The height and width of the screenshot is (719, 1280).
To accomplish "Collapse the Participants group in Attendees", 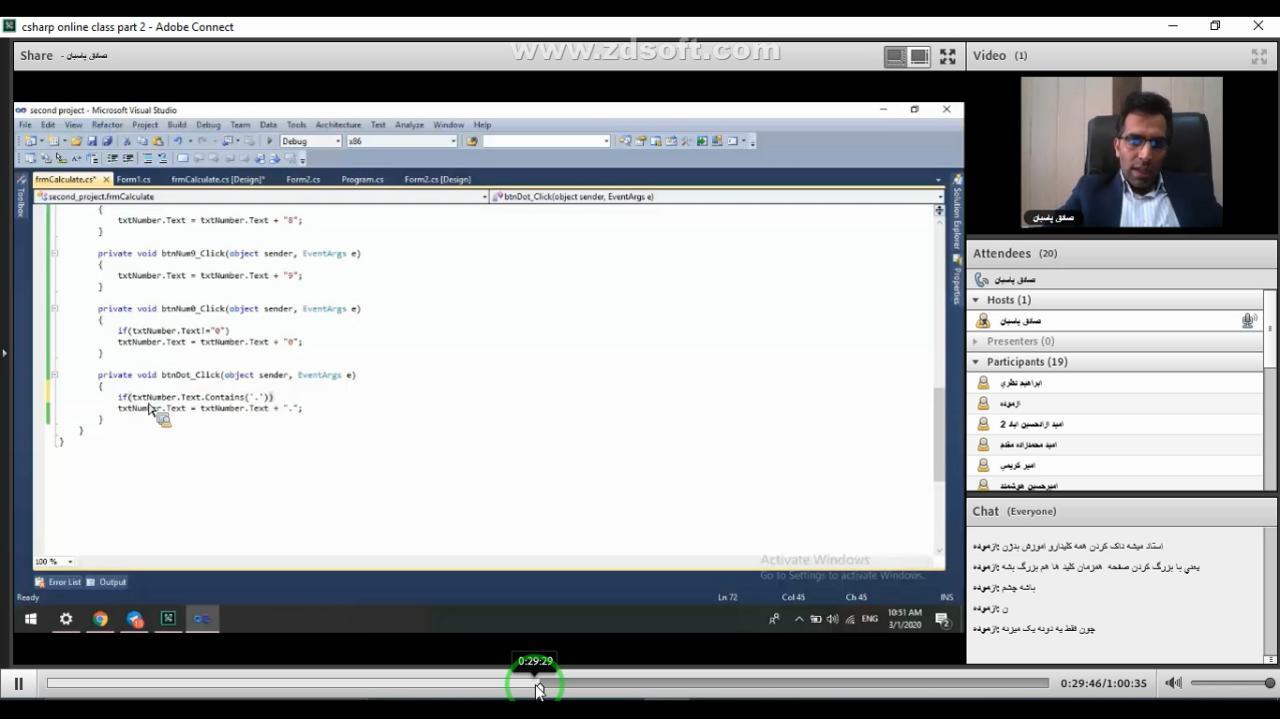I will coord(976,362).
